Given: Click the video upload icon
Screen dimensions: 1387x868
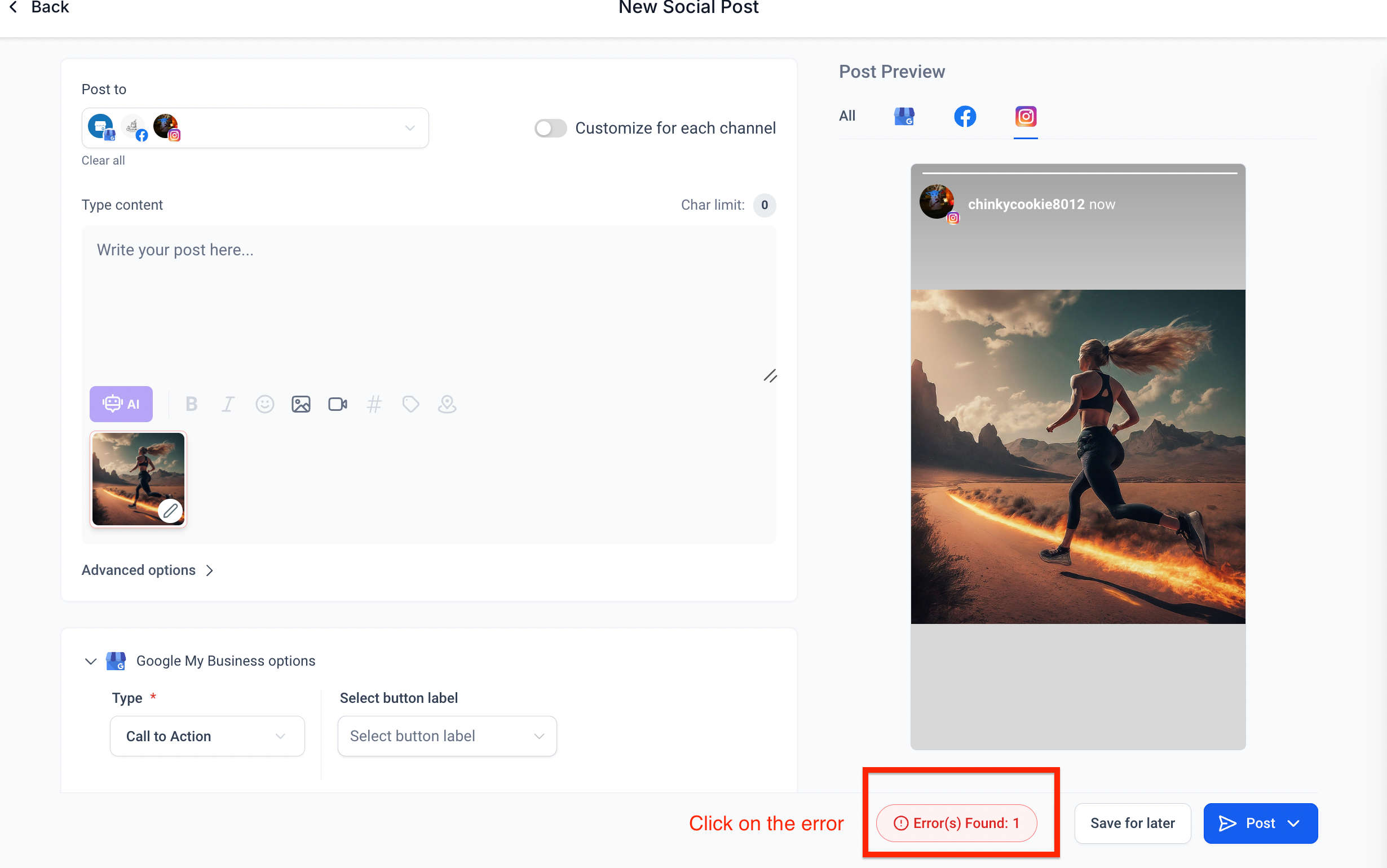Looking at the screenshot, I should tap(337, 404).
